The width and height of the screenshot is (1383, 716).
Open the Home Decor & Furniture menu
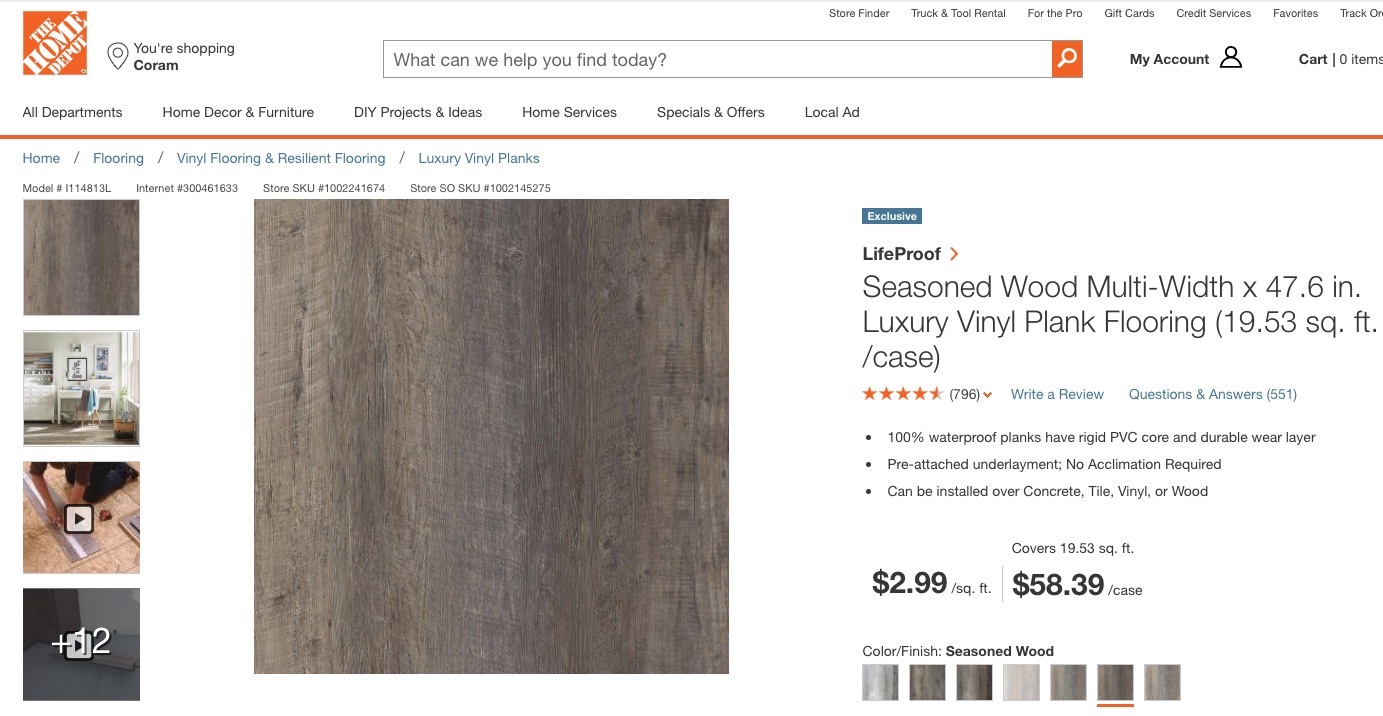click(238, 112)
